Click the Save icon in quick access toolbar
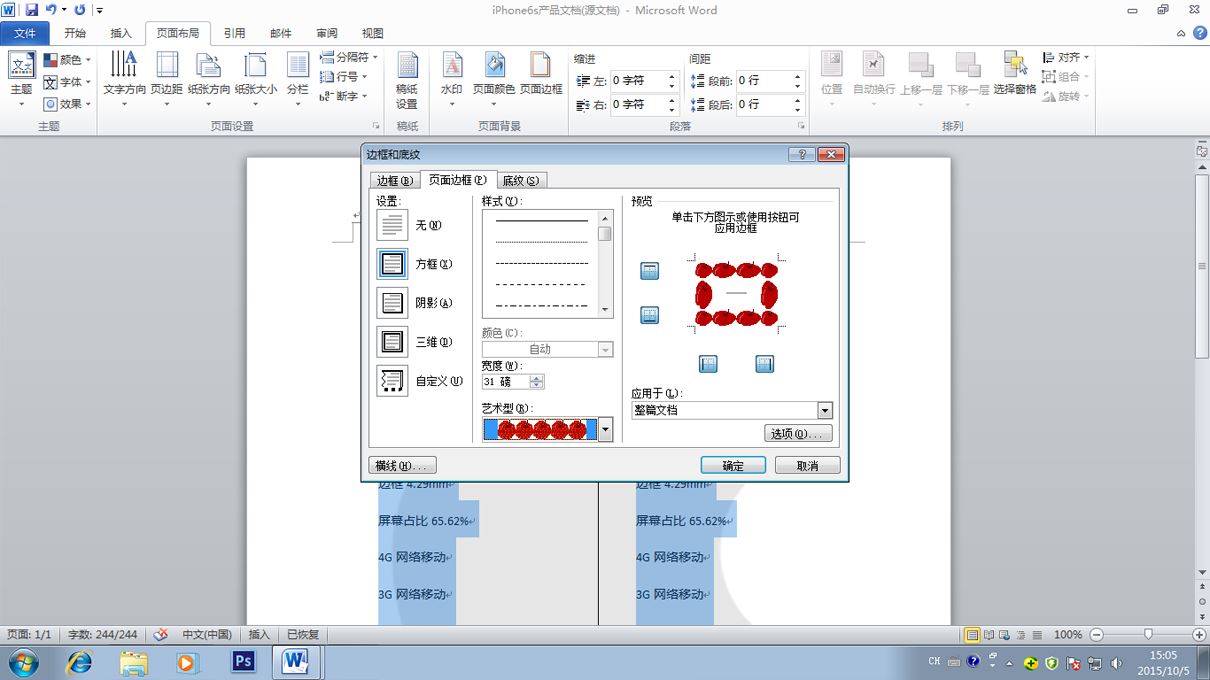 (32, 10)
